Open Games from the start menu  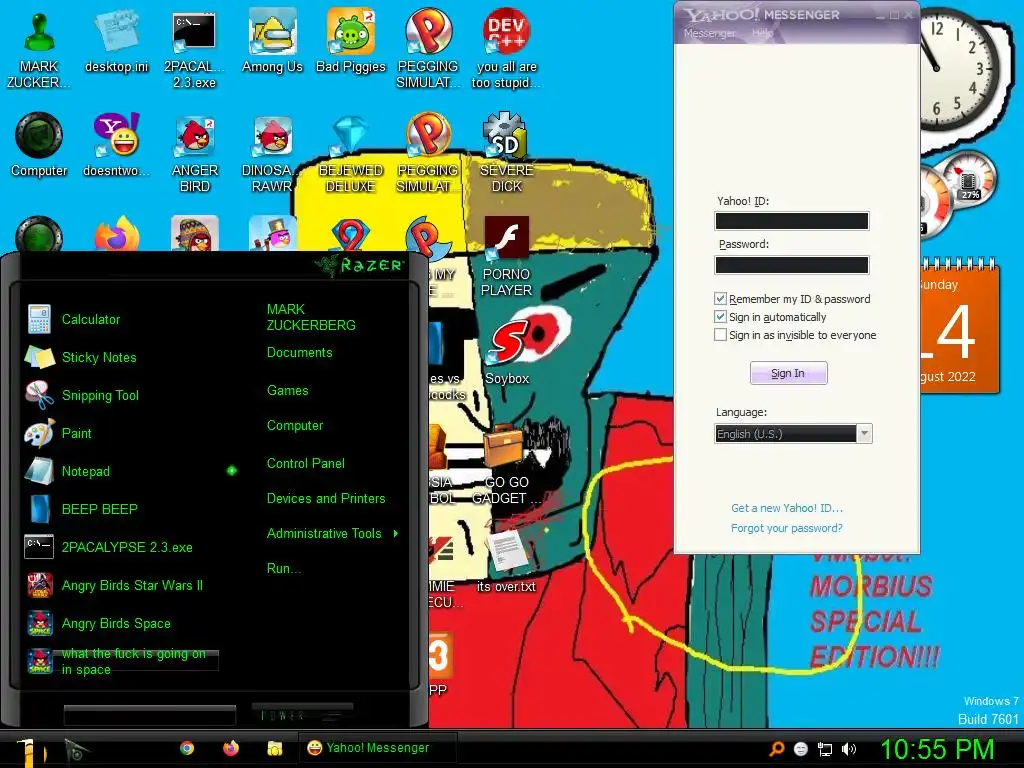[287, 391]
